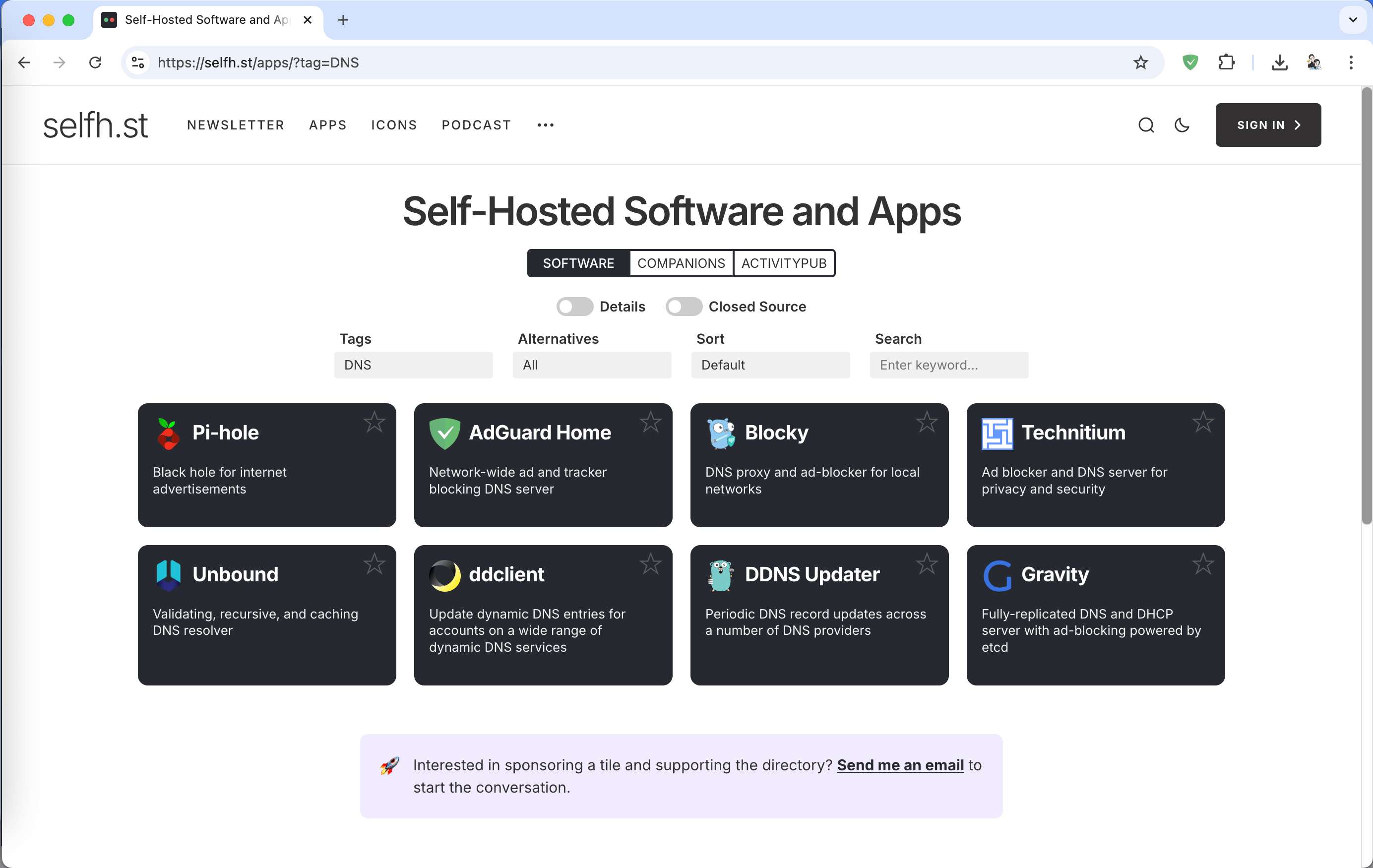Bookmark this page with the star icon
This screenshot has width=1373, height=868.
click(x=1140, y=62)
